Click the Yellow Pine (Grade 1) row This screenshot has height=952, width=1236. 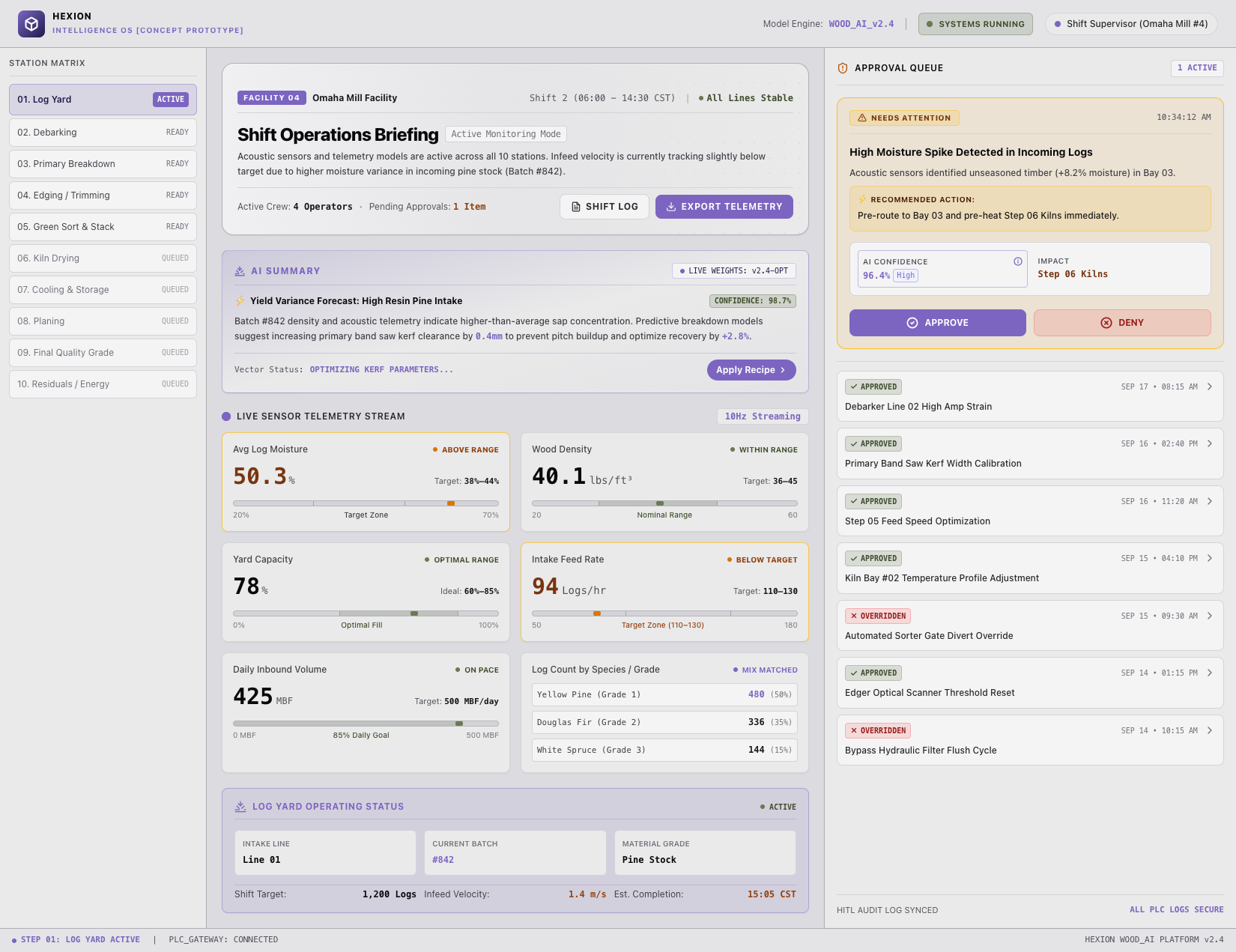coord(664,695)
